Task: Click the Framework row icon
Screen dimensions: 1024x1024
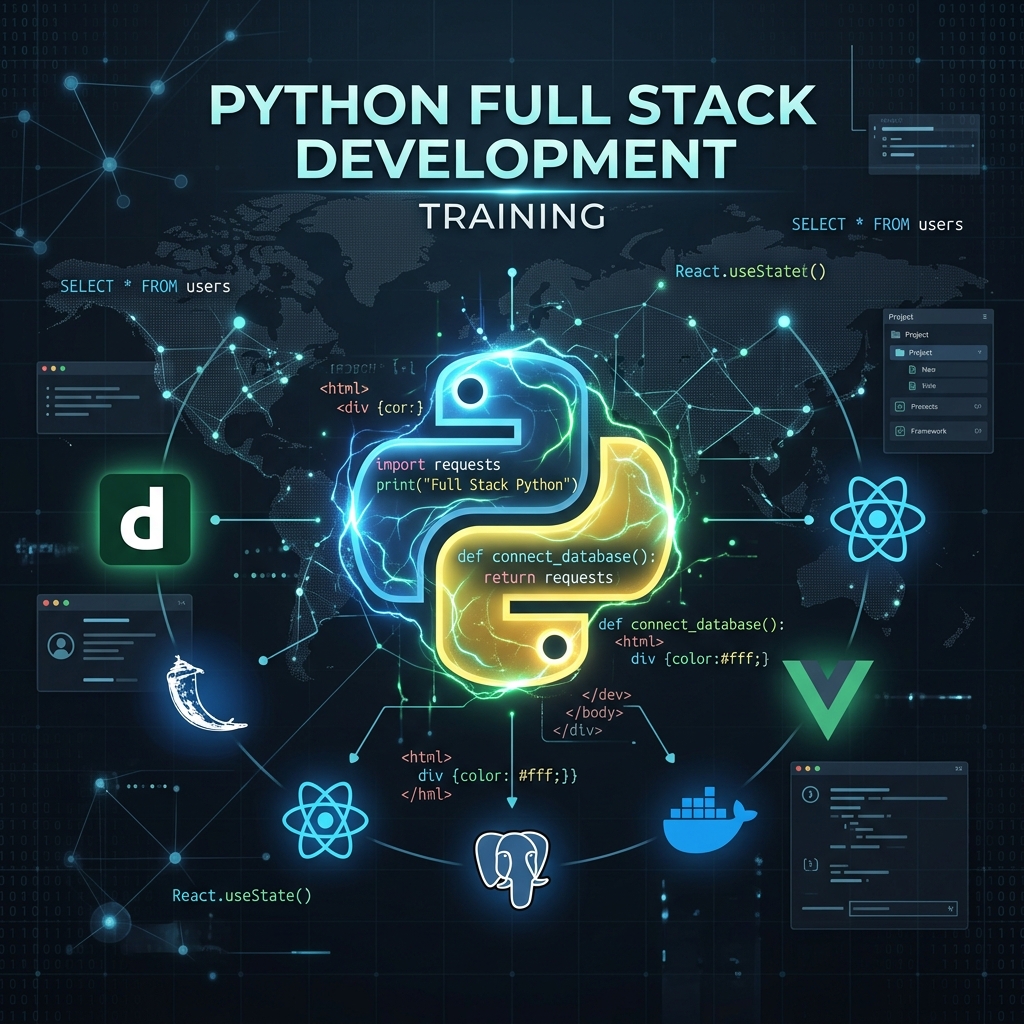Action: (899, 431)
